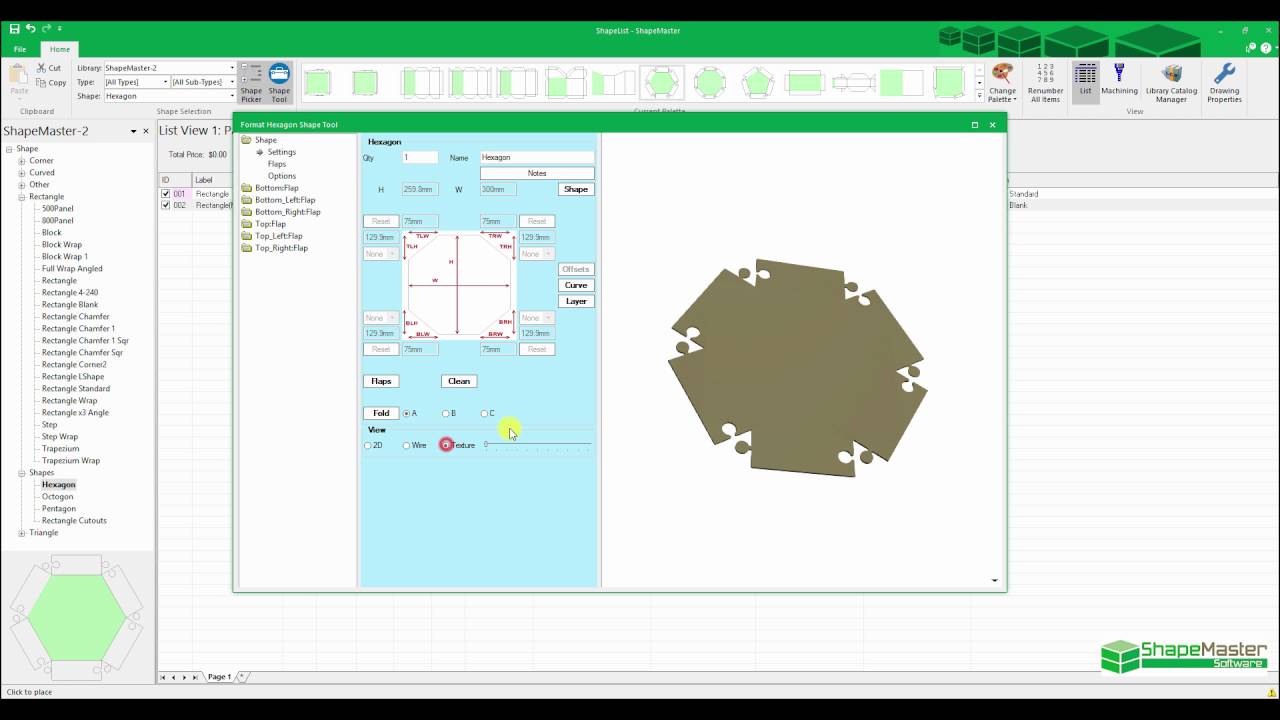Toggle checkbox for list row 002
The height and width of the screenshot is (720, 1280).
coord(166,205)
